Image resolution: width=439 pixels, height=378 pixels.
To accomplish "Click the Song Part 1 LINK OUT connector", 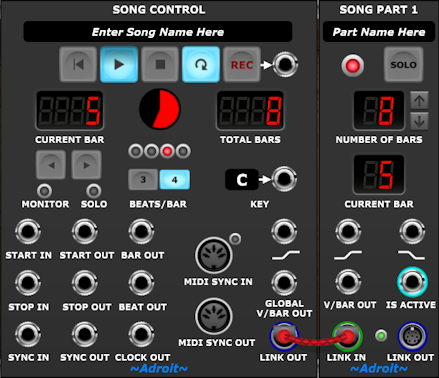I will (413, 336).
